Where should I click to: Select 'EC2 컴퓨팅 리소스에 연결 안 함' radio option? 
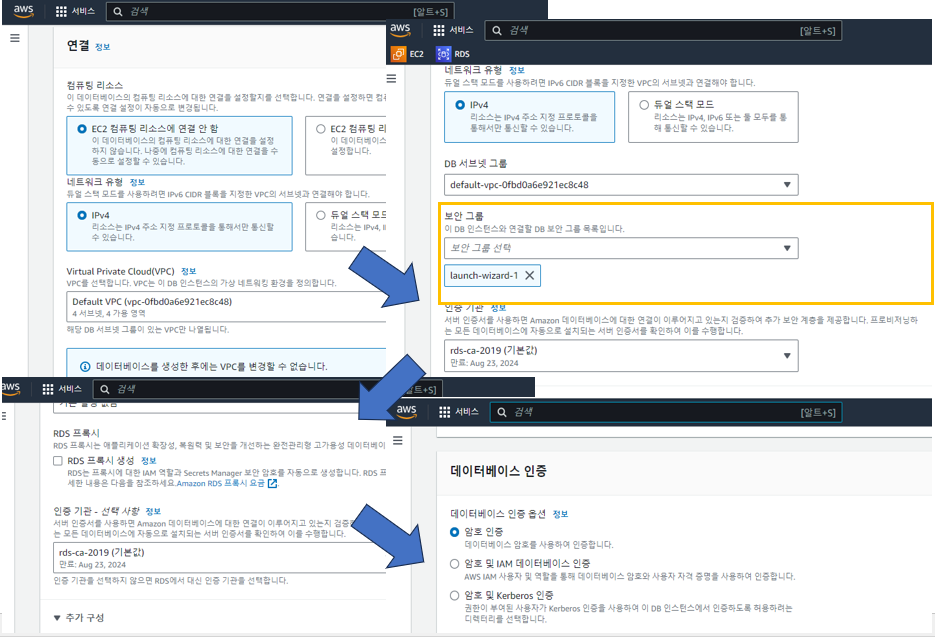point(82,129)
